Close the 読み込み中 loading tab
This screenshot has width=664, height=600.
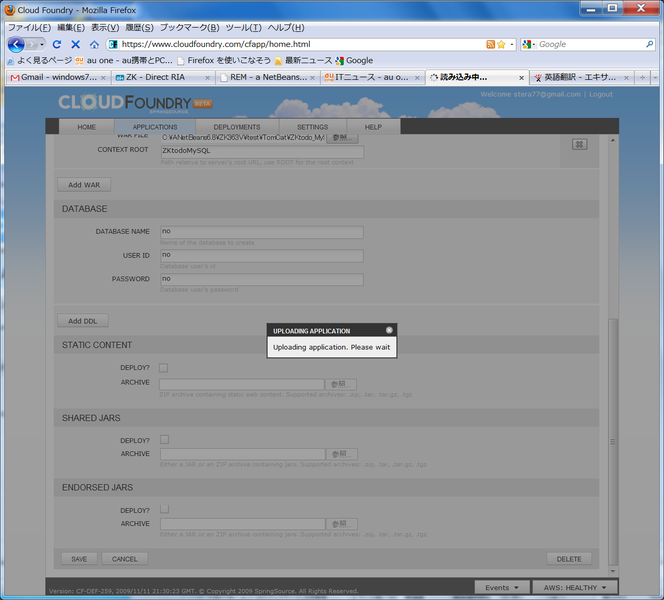click(x=521, y=78)
